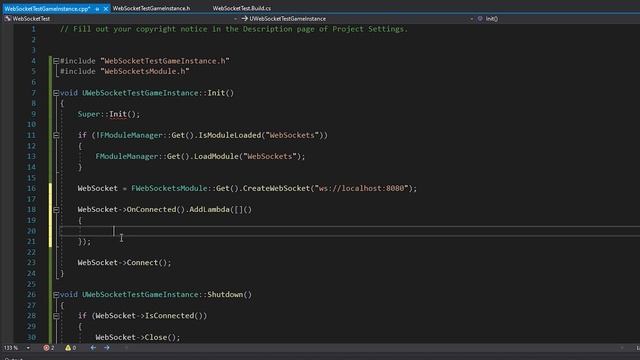The image size is (640, 360).
Task: Switch to WebSocketTest.Build.cs tab
Action: tap(242, 8)
